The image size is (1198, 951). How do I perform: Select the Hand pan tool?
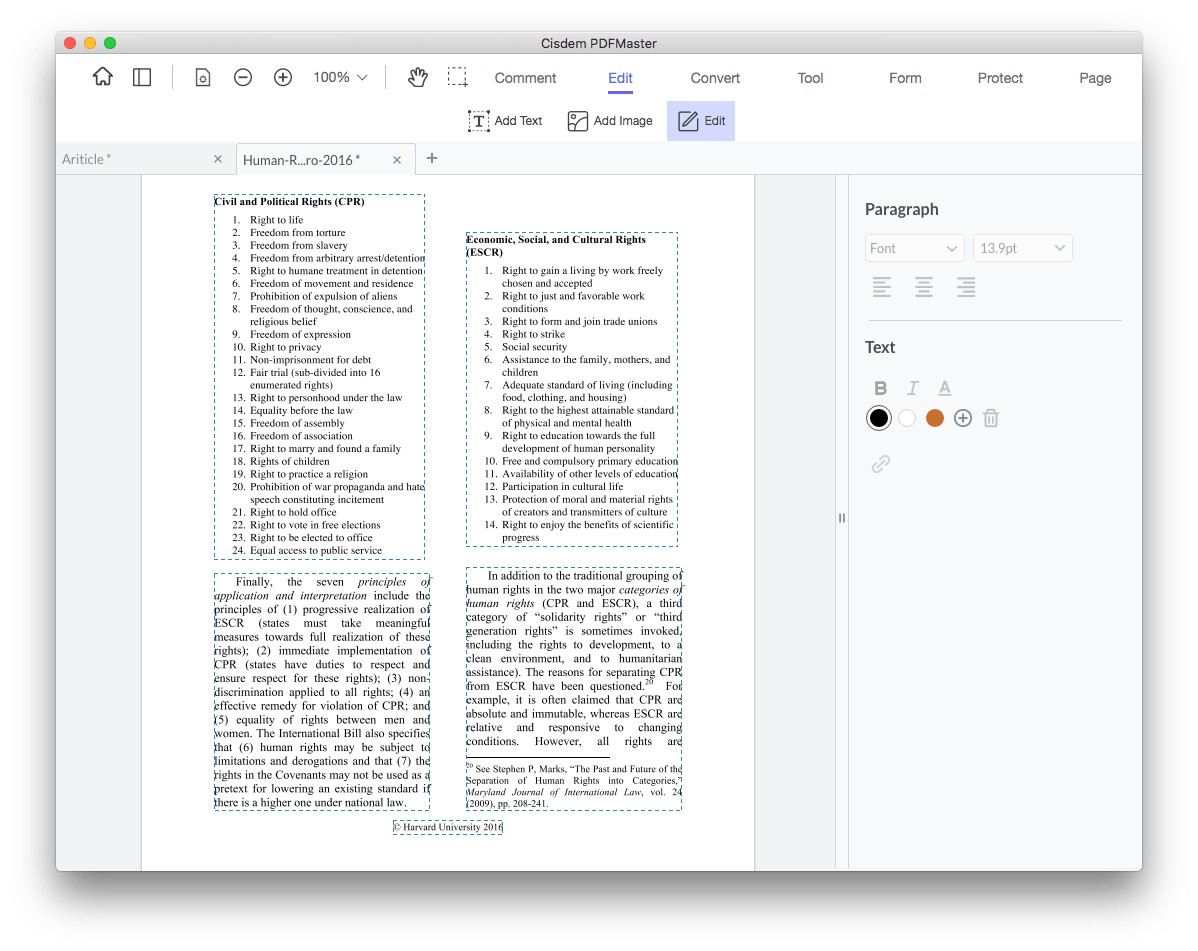[417, 78]
